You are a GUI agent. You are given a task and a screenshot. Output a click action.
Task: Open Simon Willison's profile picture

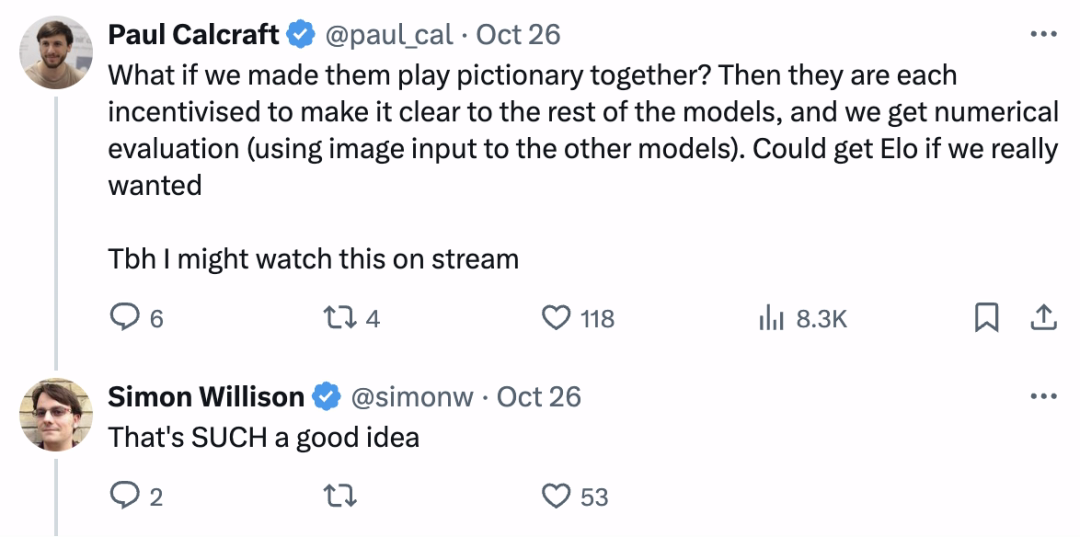[56, 415]
